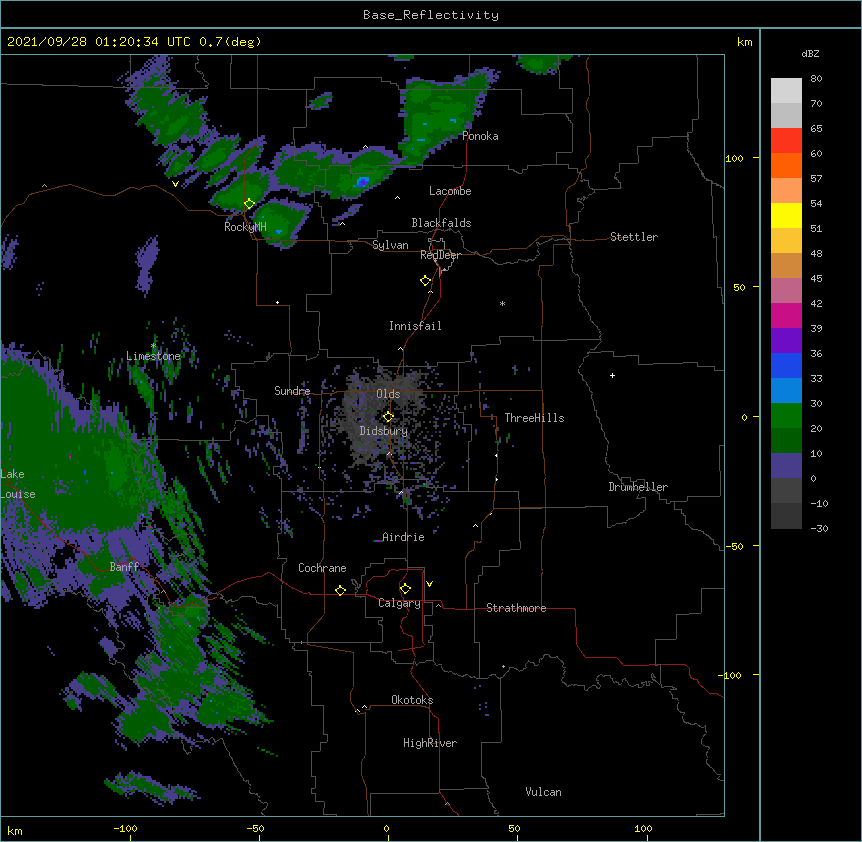Click the Airdrie city label
Image resolution: width=862 pixels, height=842 pixels.
tap(403, 537)
